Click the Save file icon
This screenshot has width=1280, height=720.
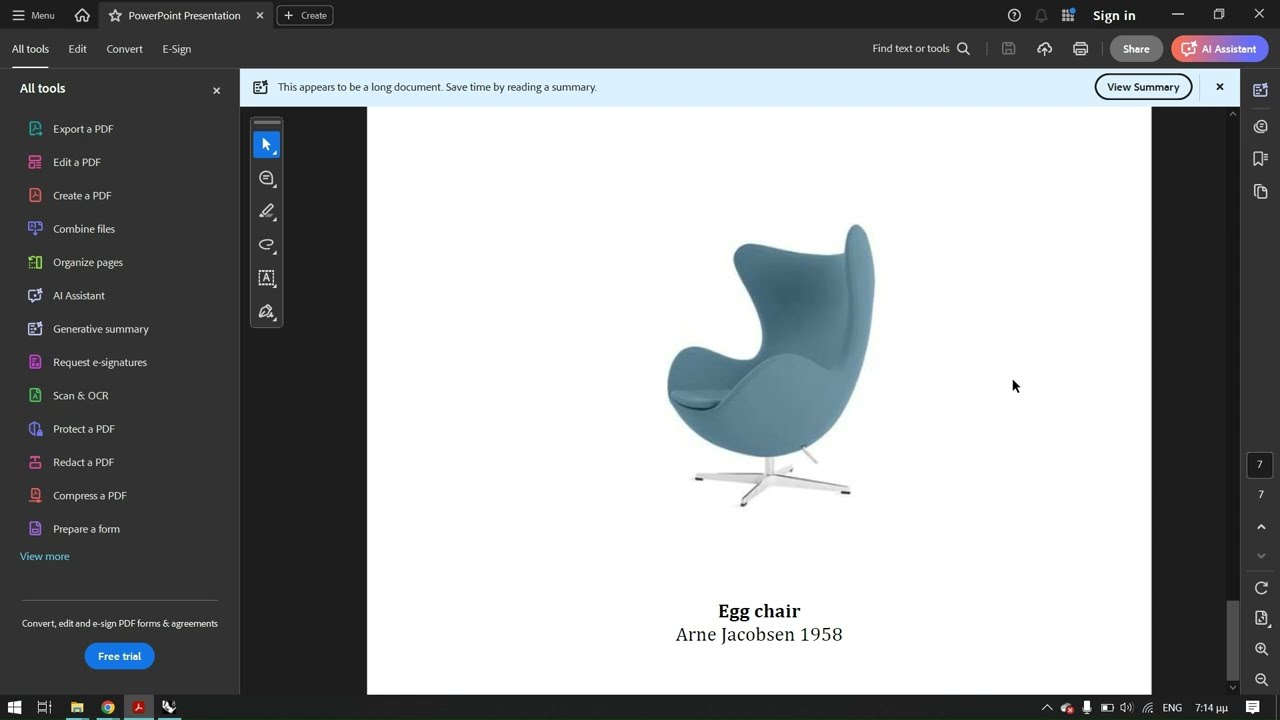(1008, 48)
